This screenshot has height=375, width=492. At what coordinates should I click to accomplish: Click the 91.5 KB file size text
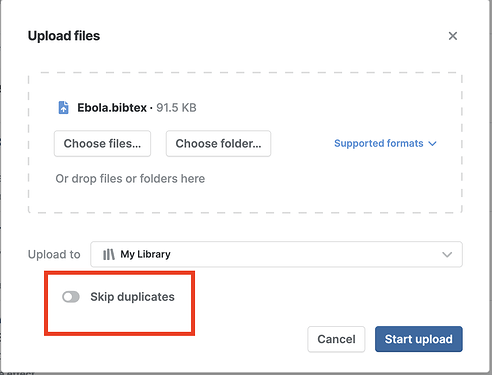pos(176,108)
